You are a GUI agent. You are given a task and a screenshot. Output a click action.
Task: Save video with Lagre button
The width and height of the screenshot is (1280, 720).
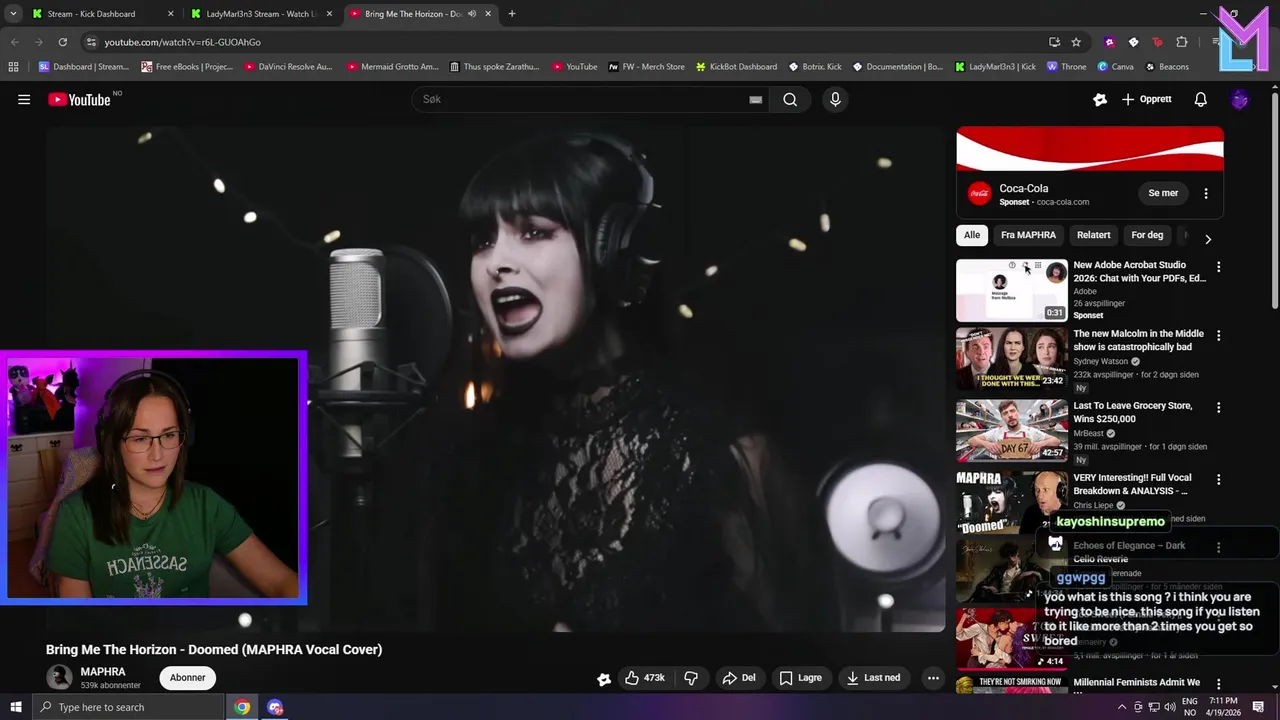pos(800,677)
